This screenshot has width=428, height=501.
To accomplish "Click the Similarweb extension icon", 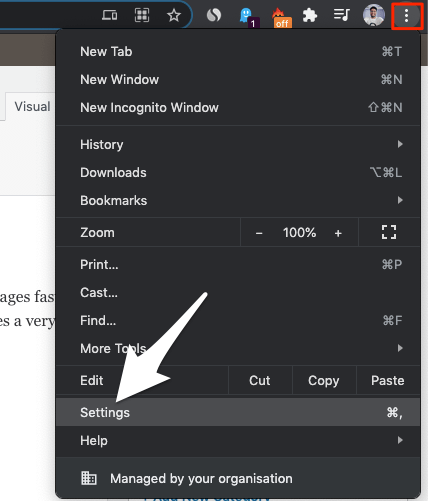I will coord(214,15).
